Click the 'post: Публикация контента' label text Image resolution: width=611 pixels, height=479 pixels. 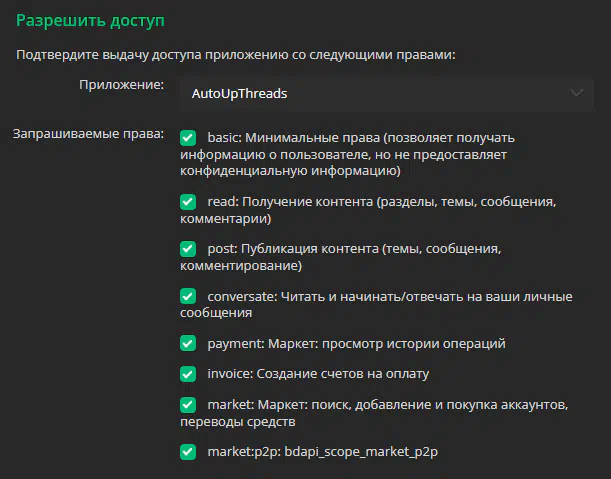pyautogui.click(x=293, y=249)
